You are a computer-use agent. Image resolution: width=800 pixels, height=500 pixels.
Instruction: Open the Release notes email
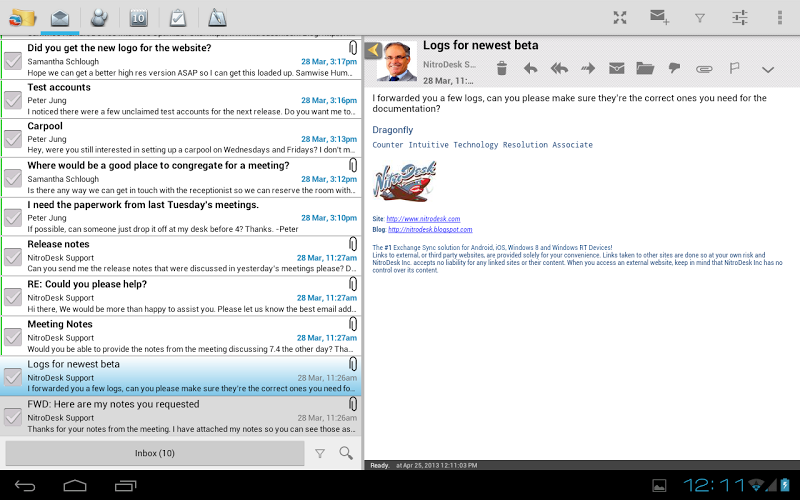pos(181,256)
